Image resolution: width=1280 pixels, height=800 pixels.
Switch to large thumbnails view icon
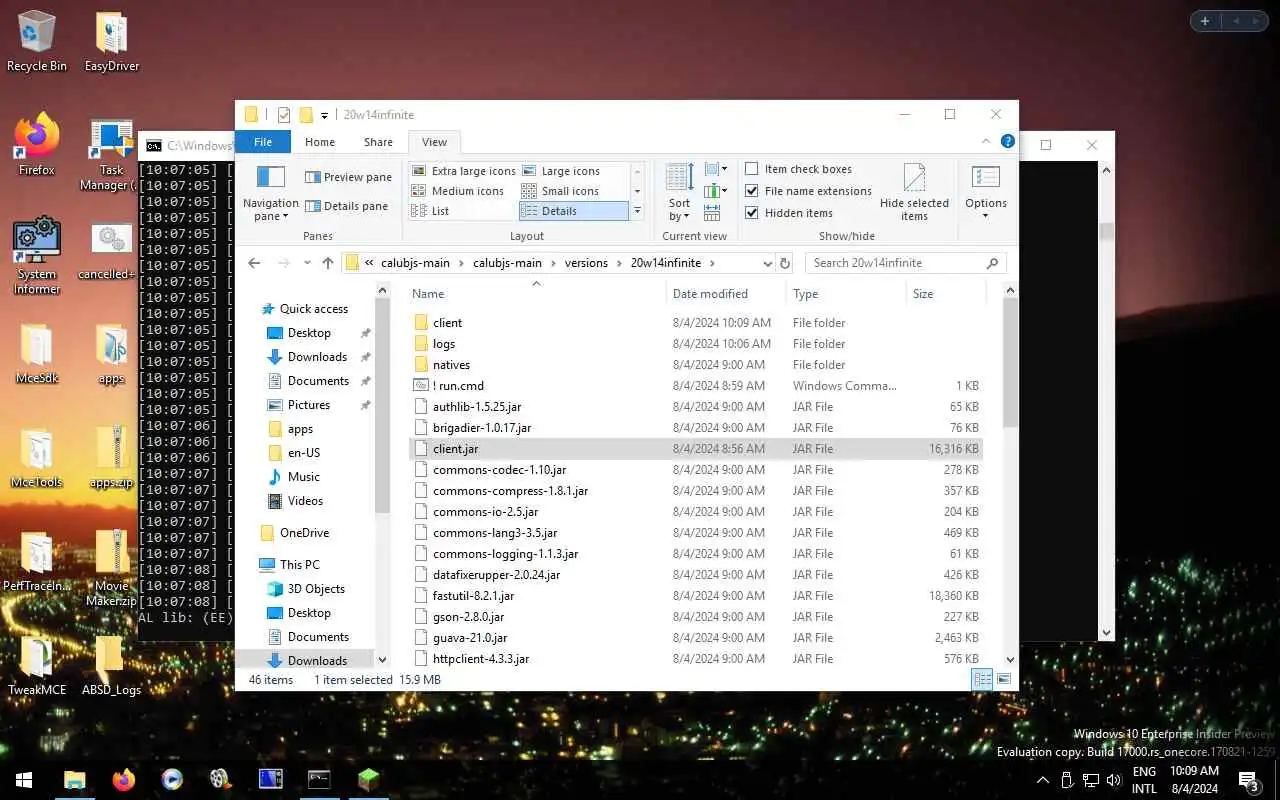coord(1004,680)
